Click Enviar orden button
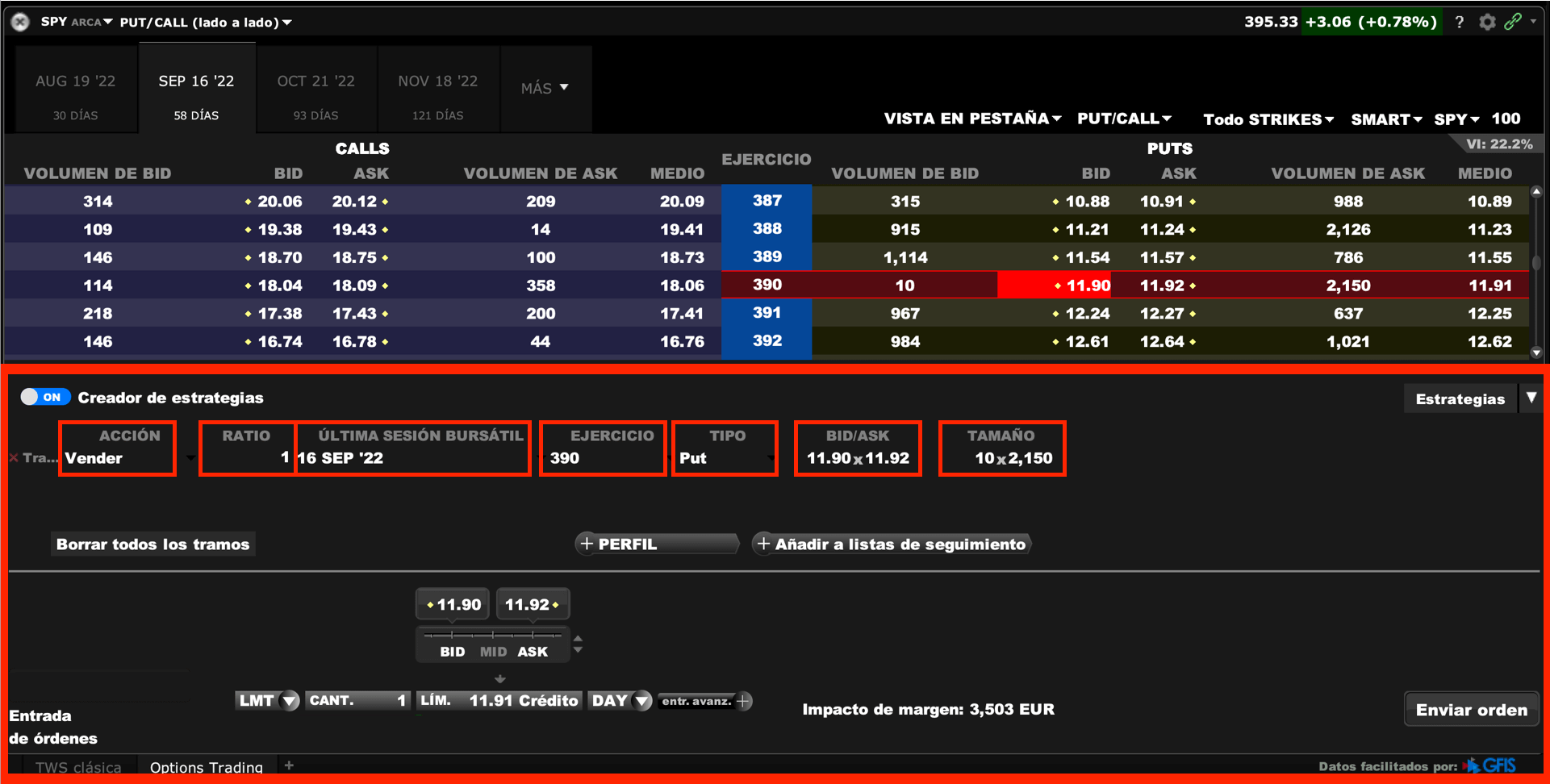 pyautogui.click(x=1472, y=710)
